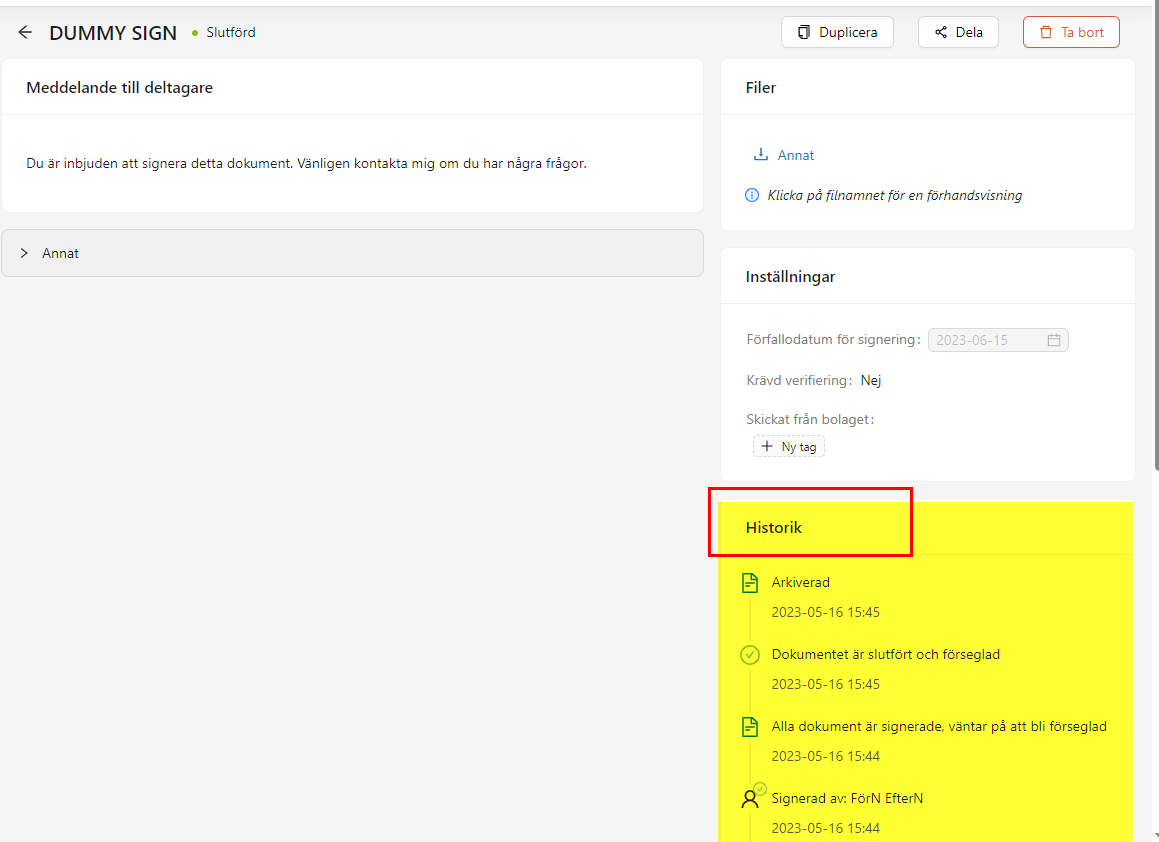Click the Nej verification value

click(871, 381)
